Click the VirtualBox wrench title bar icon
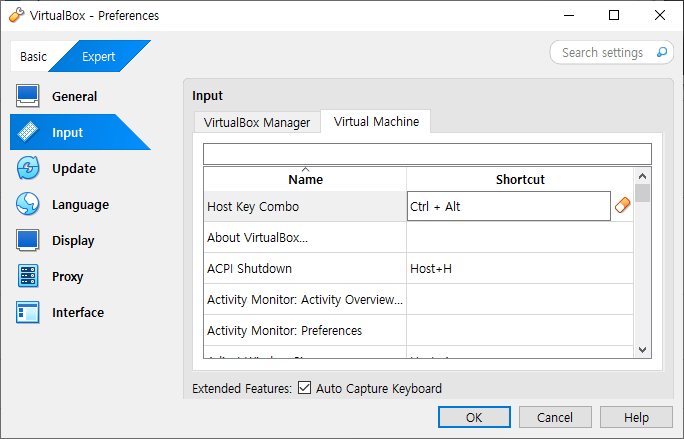 [16, 15]
